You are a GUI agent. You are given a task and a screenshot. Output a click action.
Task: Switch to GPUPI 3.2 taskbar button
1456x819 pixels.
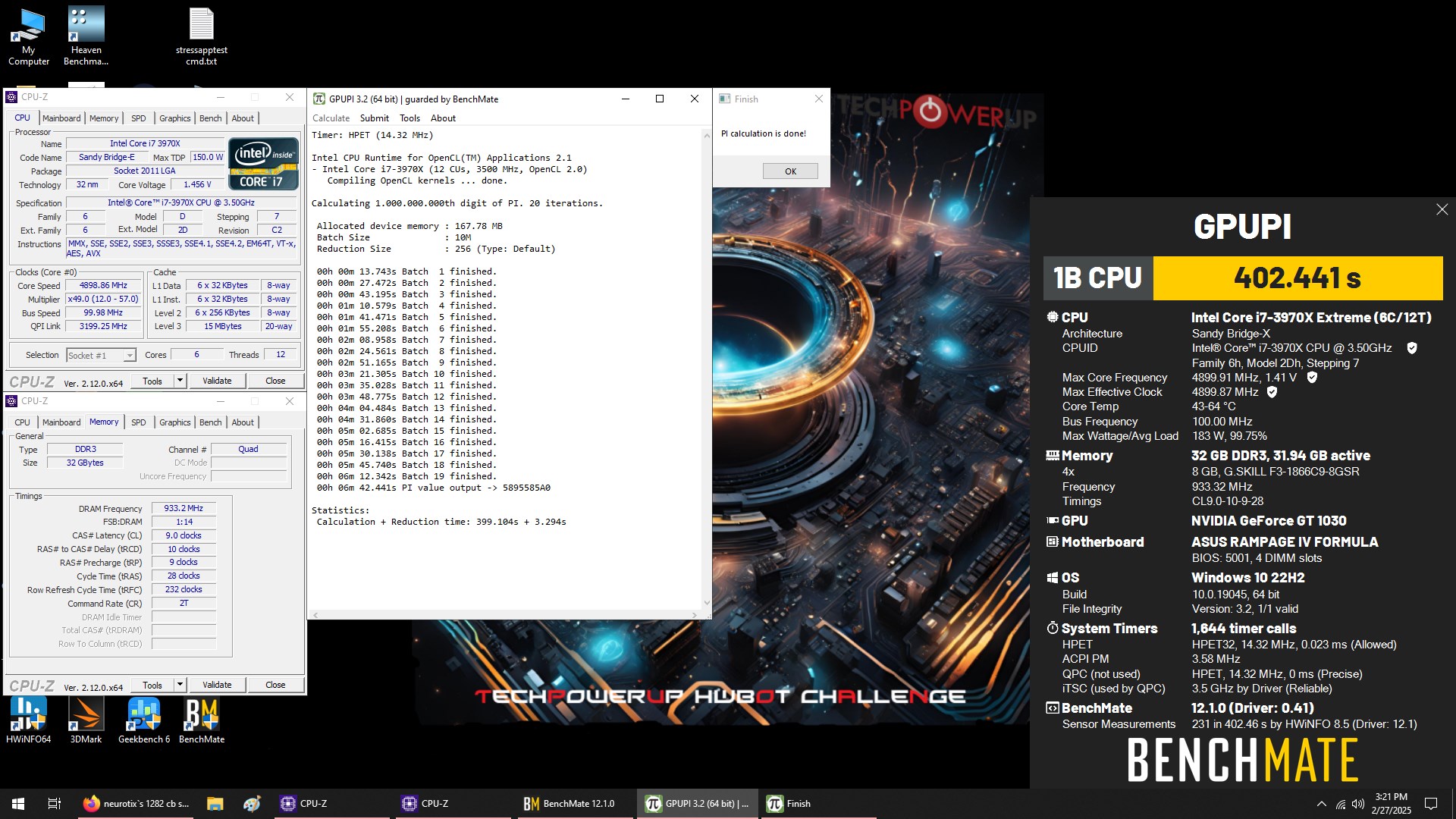[697, 804]
